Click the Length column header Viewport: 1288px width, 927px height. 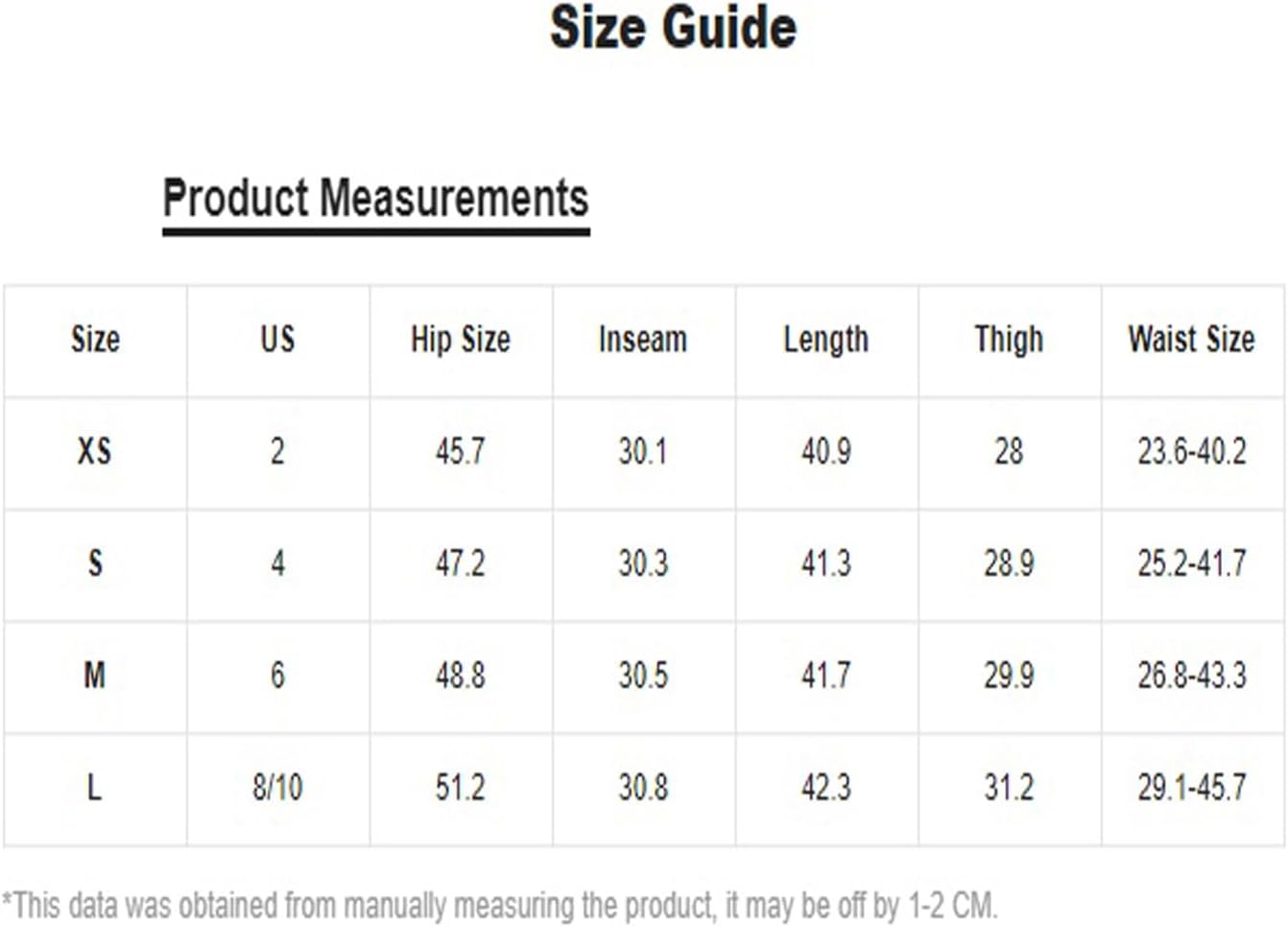pyautogui.click(x=825, y=340)
